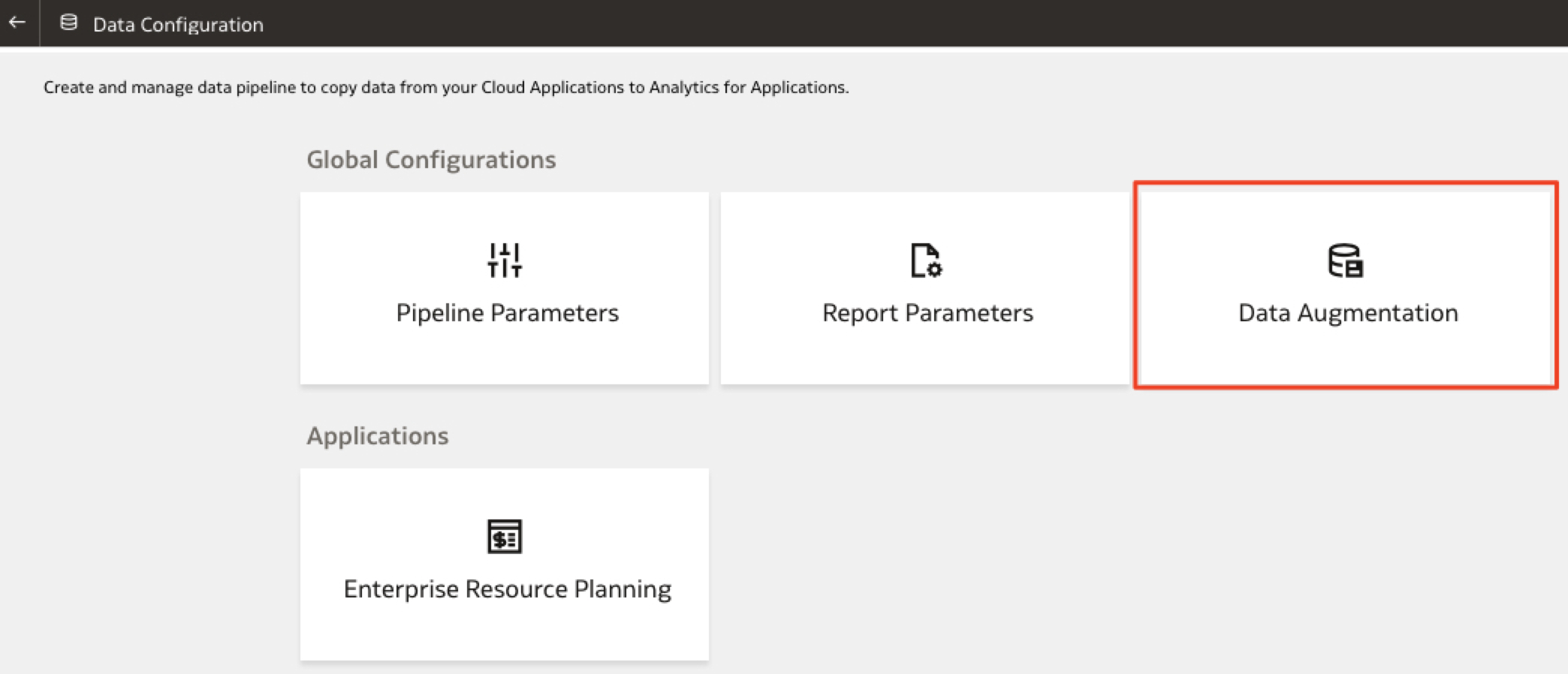Open the Report Parameters text label
The height and width of the screenshot is (674, 1568).
pos(927,313)
